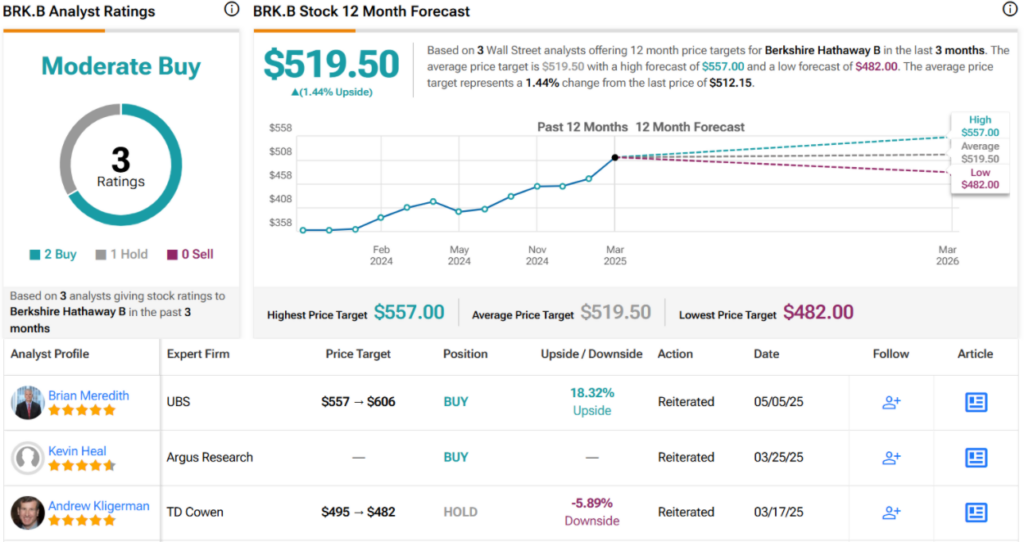The image size is (1024, 542).
Task: Open Andrew Kligerman's profile photo
Action: coord(27,513)
